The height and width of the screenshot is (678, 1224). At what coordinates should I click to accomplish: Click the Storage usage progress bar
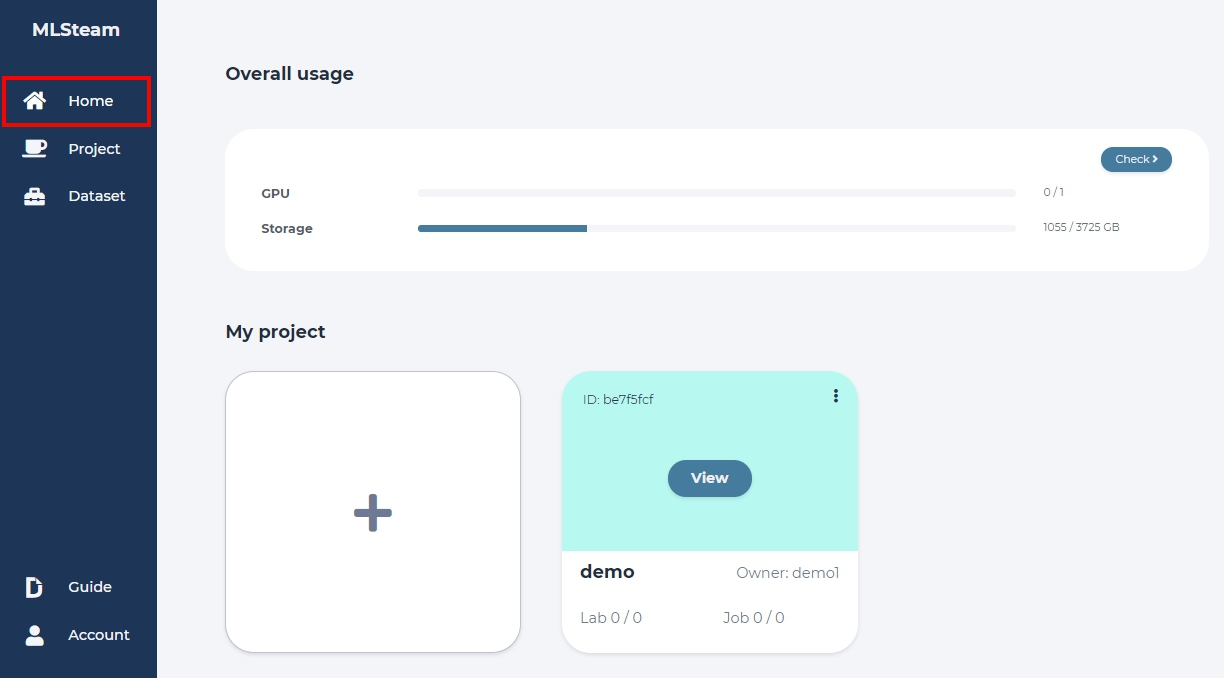(x=717, y=228)
